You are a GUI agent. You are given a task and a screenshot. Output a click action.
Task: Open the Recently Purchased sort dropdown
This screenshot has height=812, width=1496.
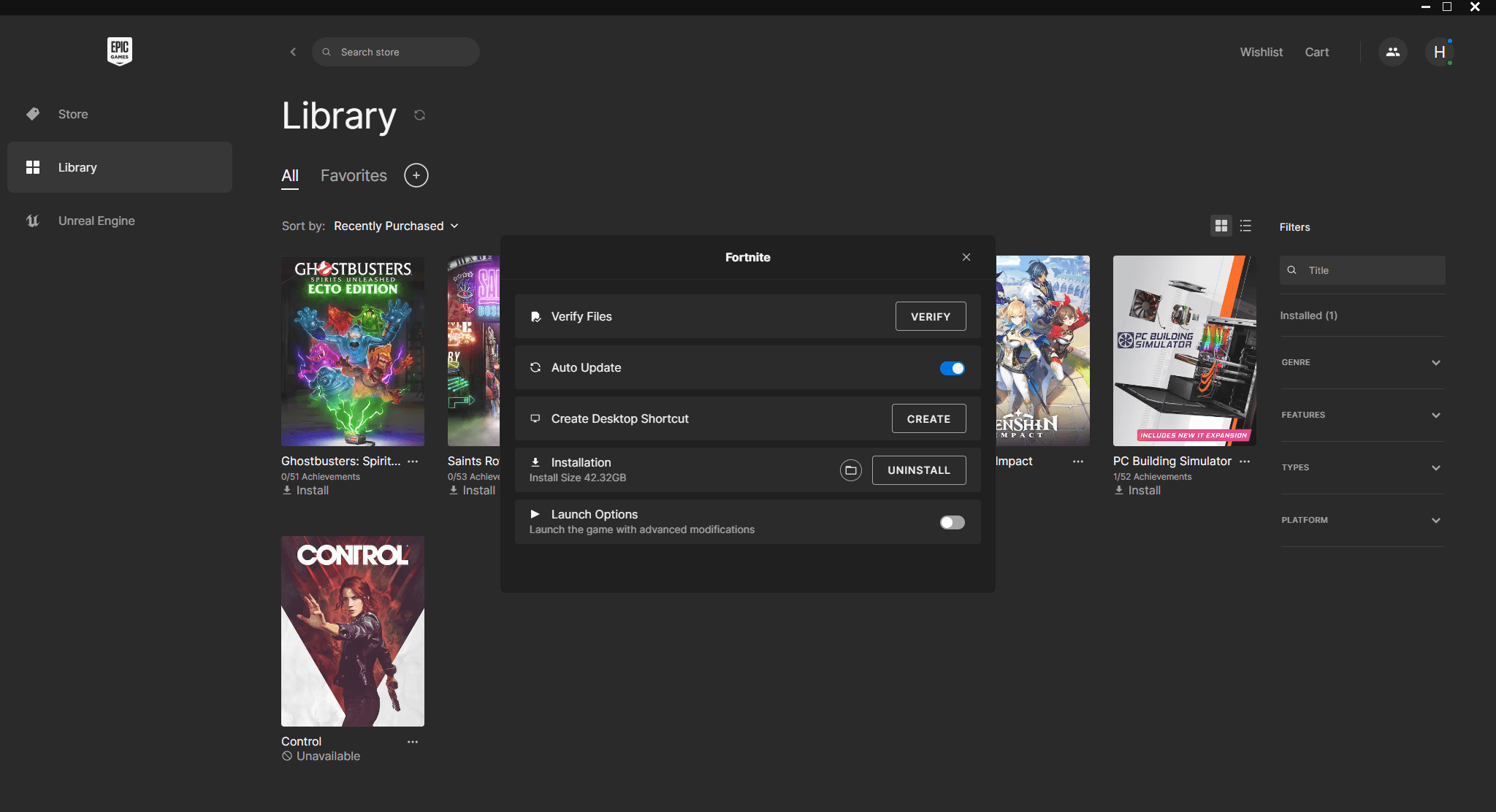pyautogui.click(x=396, y=226)
